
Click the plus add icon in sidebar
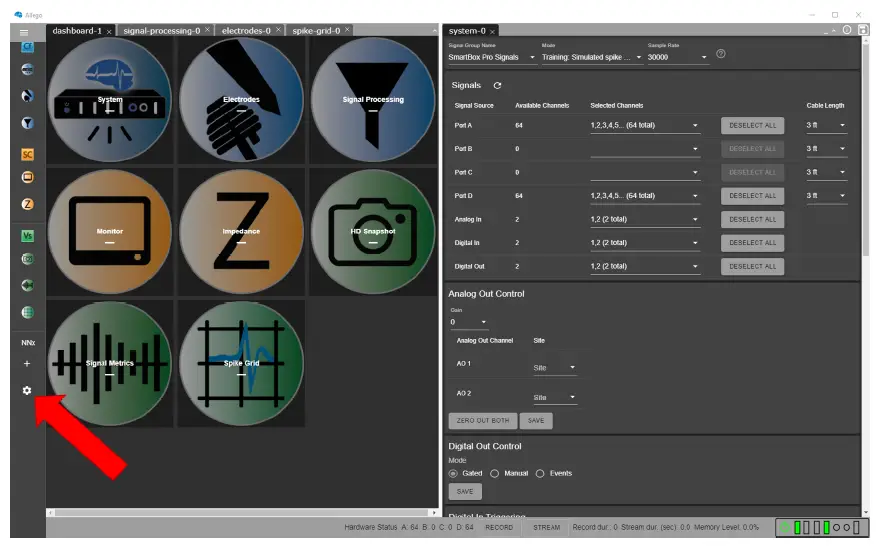click(x=26, y=364)
